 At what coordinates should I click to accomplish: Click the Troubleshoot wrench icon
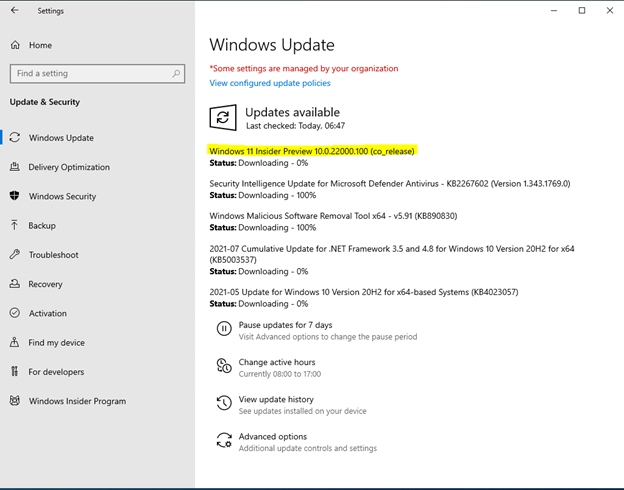click(x=15, y=254)
